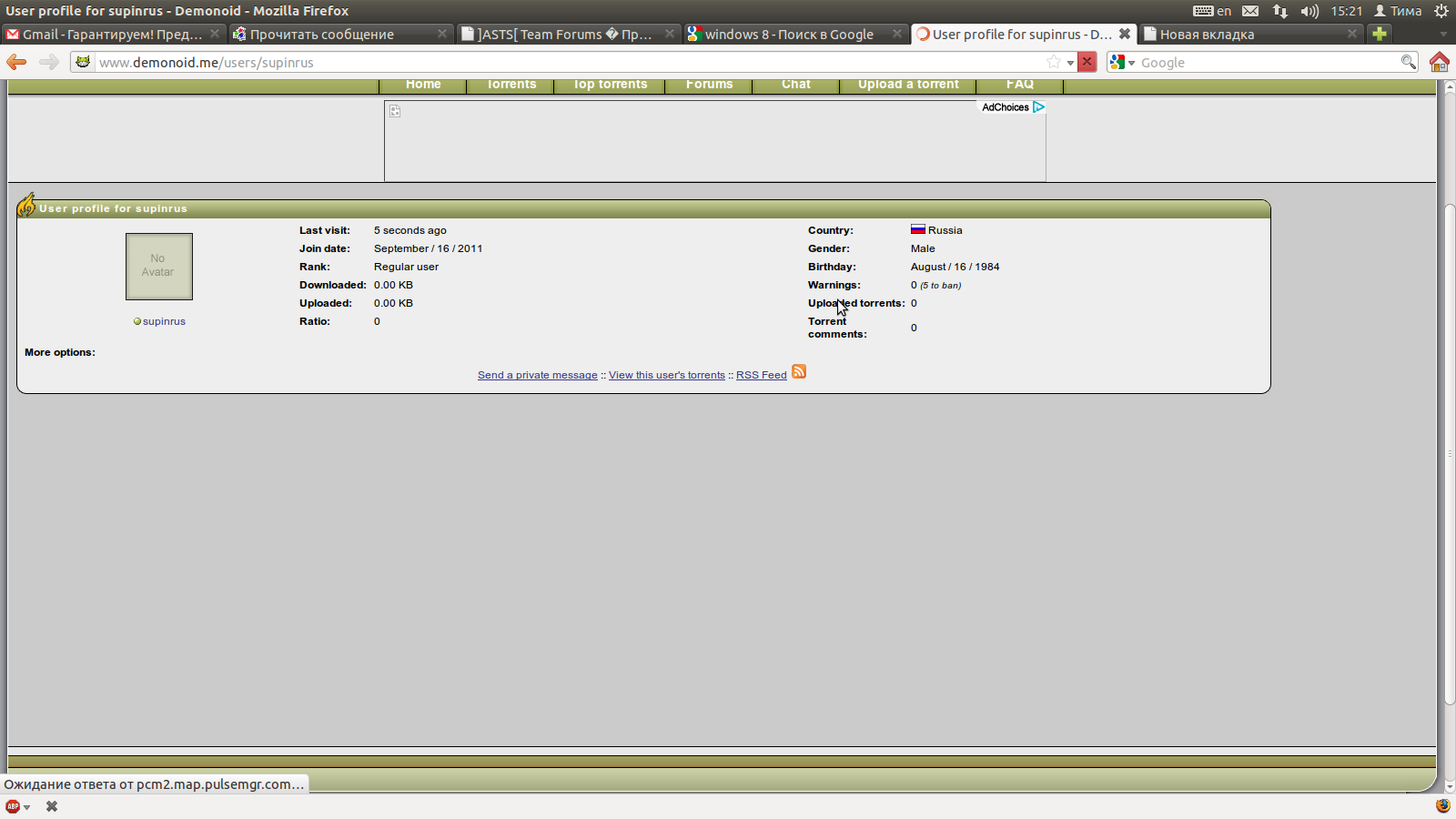
Task: Open the network connection indicator
Action: pos(1280,11)
